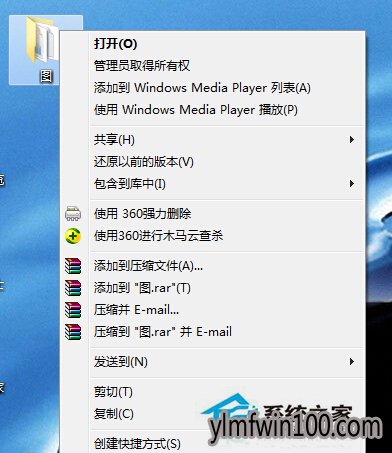This screenshot has height=453, width=392.
Task: Add to Windows Media Player 列表(A)
Action: coord(202,88)
